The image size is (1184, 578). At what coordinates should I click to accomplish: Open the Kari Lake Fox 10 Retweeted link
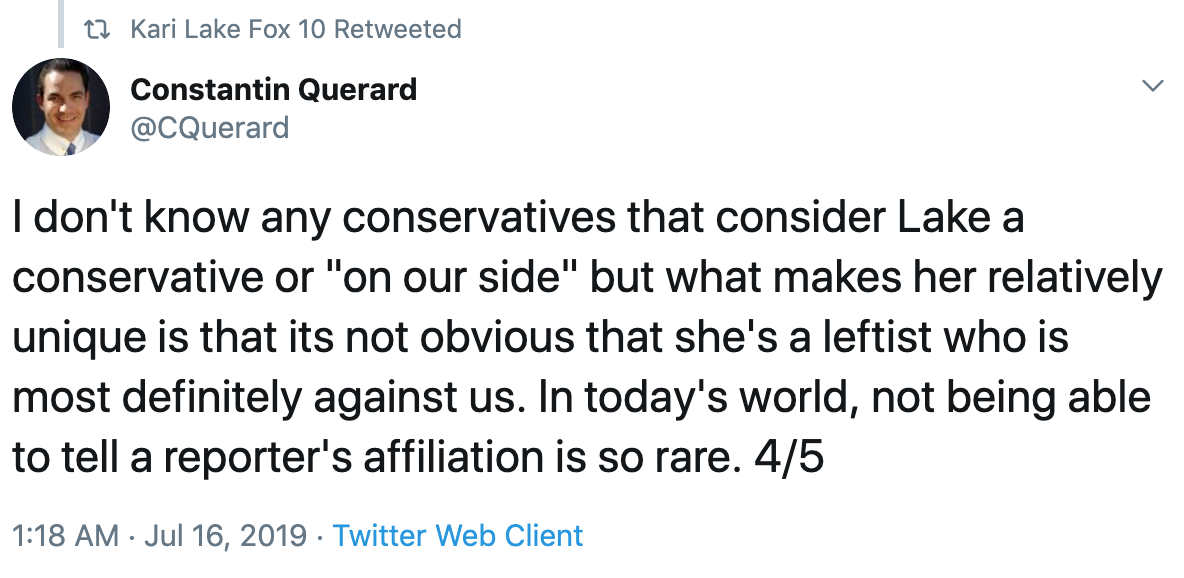tap(295, 29)
